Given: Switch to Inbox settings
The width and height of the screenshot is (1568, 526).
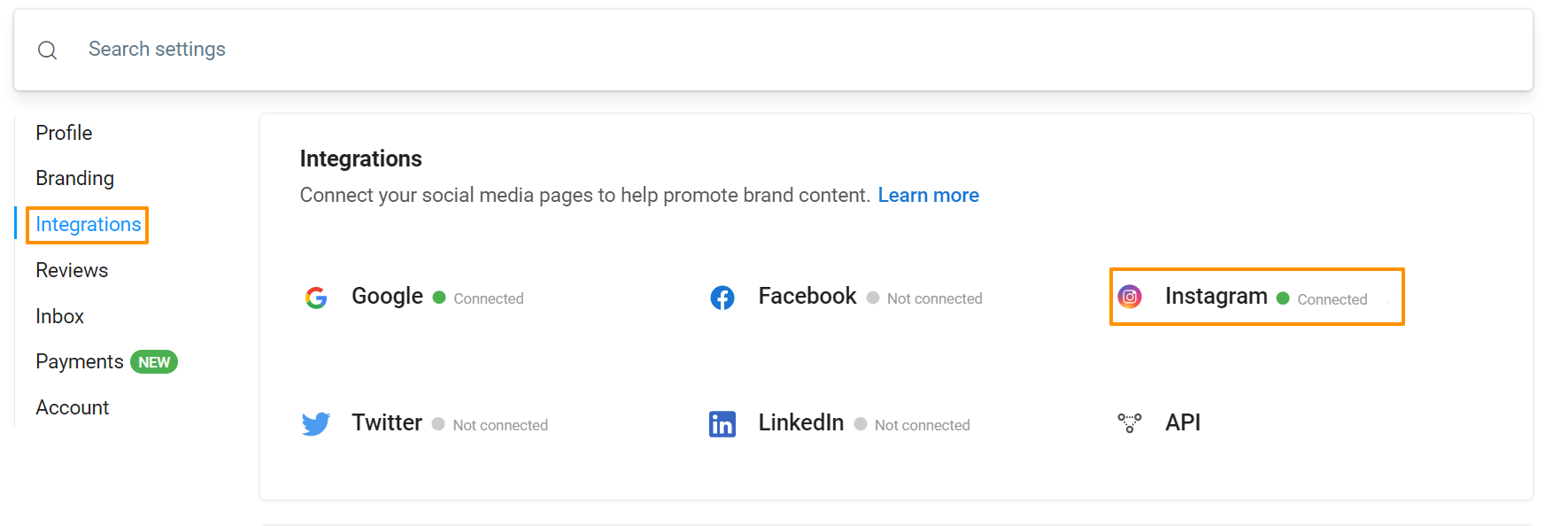Looking at the screenshot, I should click(x=59, y=316).
